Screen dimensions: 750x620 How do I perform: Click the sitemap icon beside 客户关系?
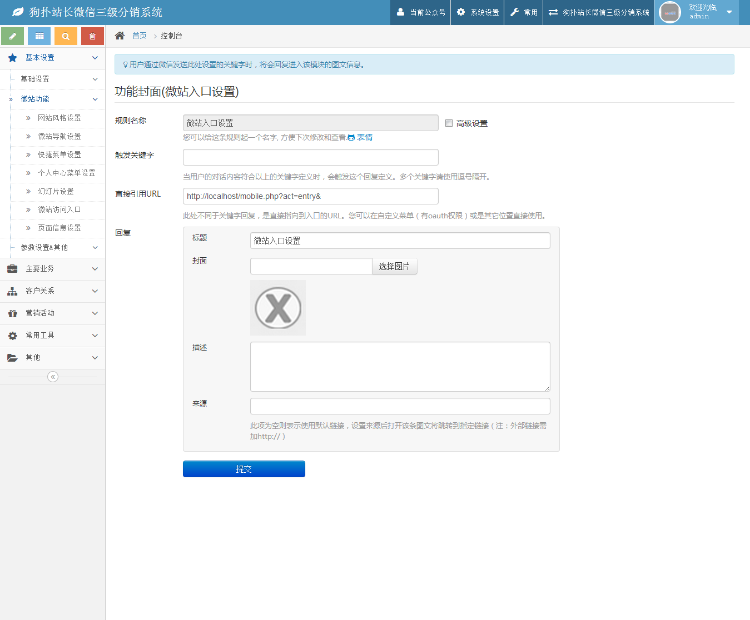(12, 291)
